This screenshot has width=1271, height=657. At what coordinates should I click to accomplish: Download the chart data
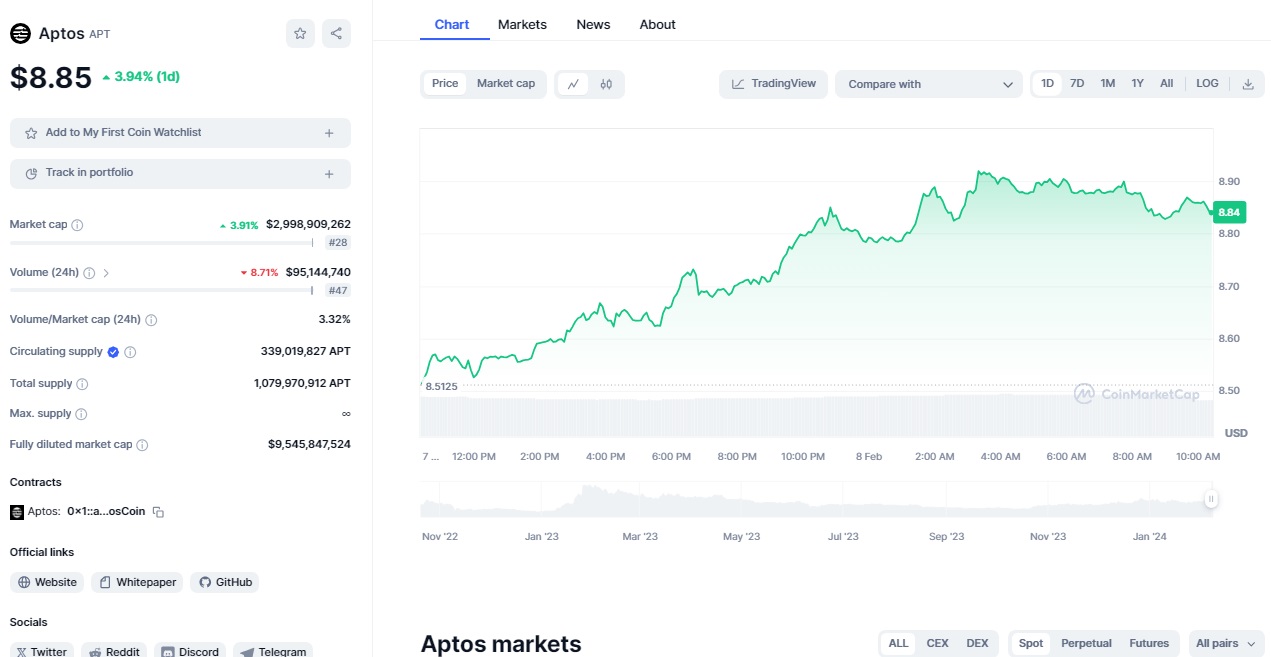point(1248,84)
